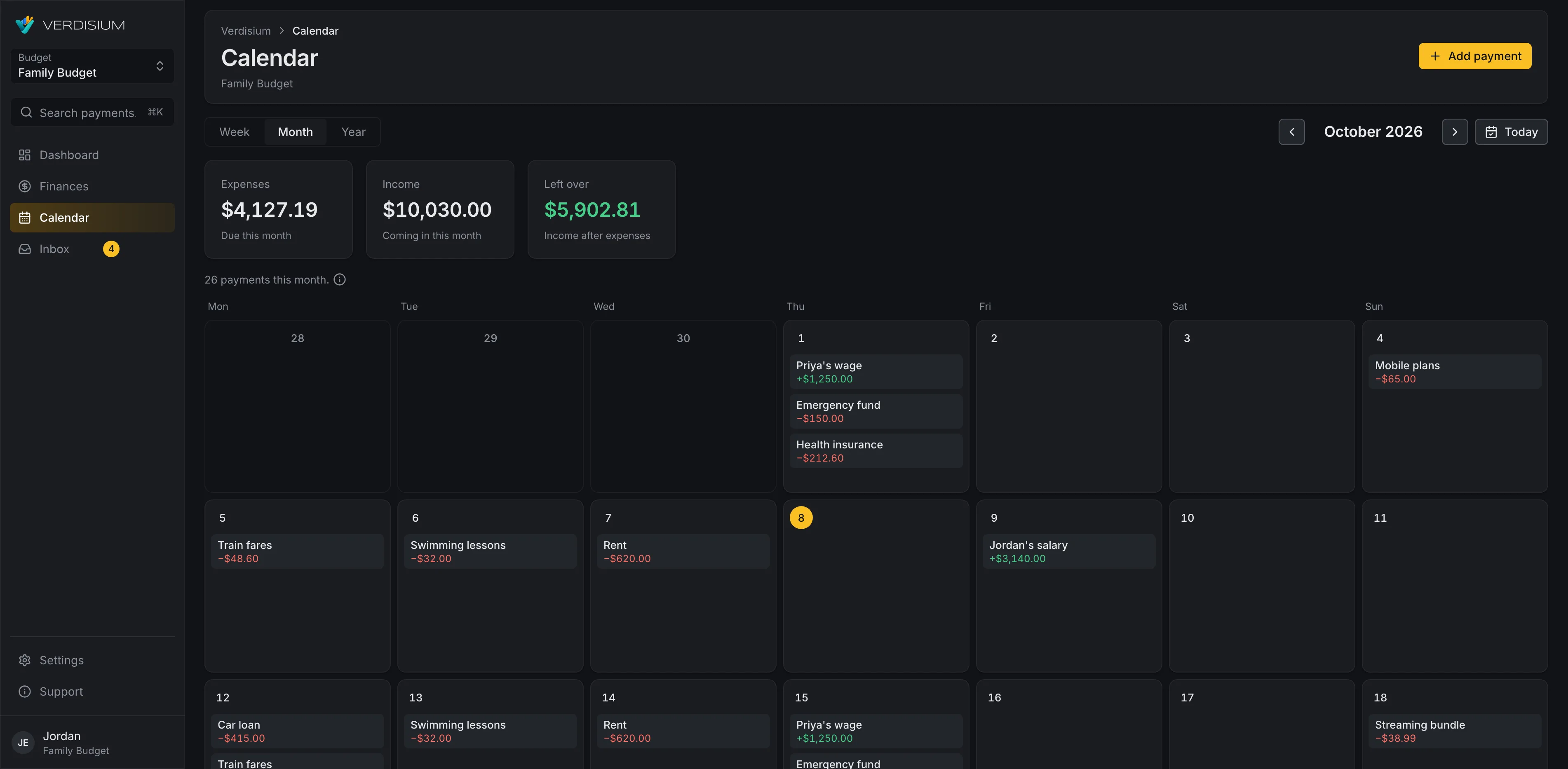Open Emergency fund payment on October 1
This screenshot has width=1568, height=769.
tap(876, 411)
